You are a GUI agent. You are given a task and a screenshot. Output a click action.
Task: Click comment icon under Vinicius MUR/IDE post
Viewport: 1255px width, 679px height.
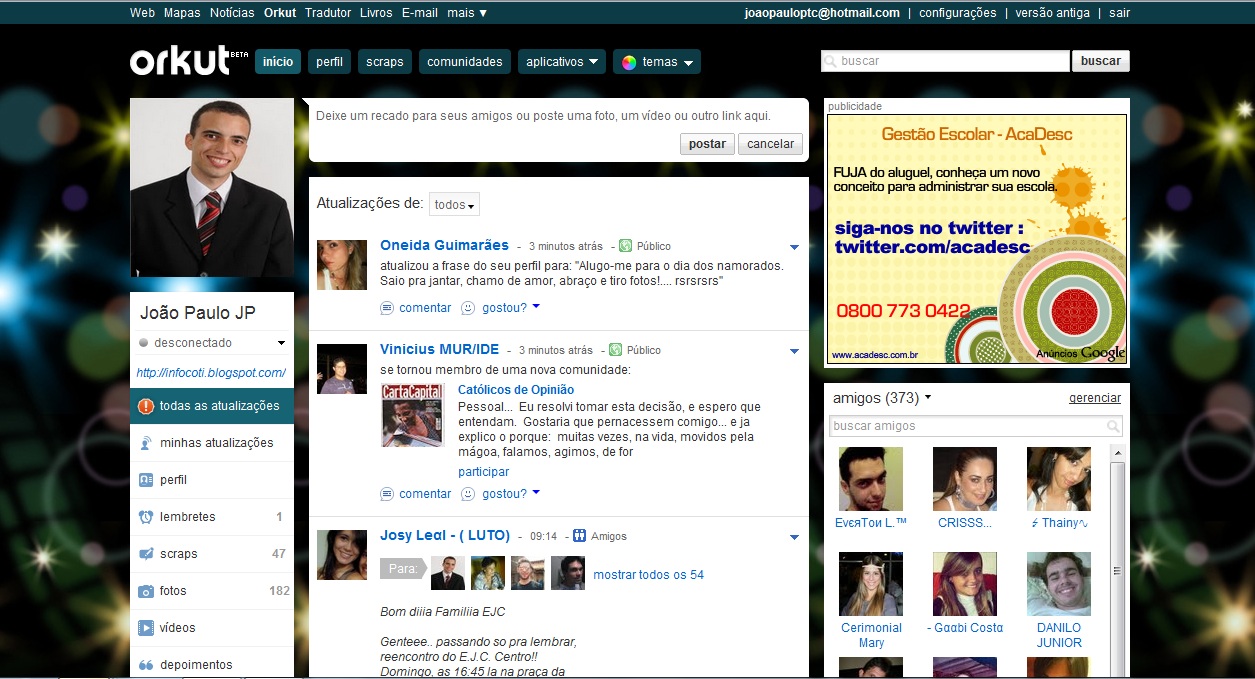387,494
